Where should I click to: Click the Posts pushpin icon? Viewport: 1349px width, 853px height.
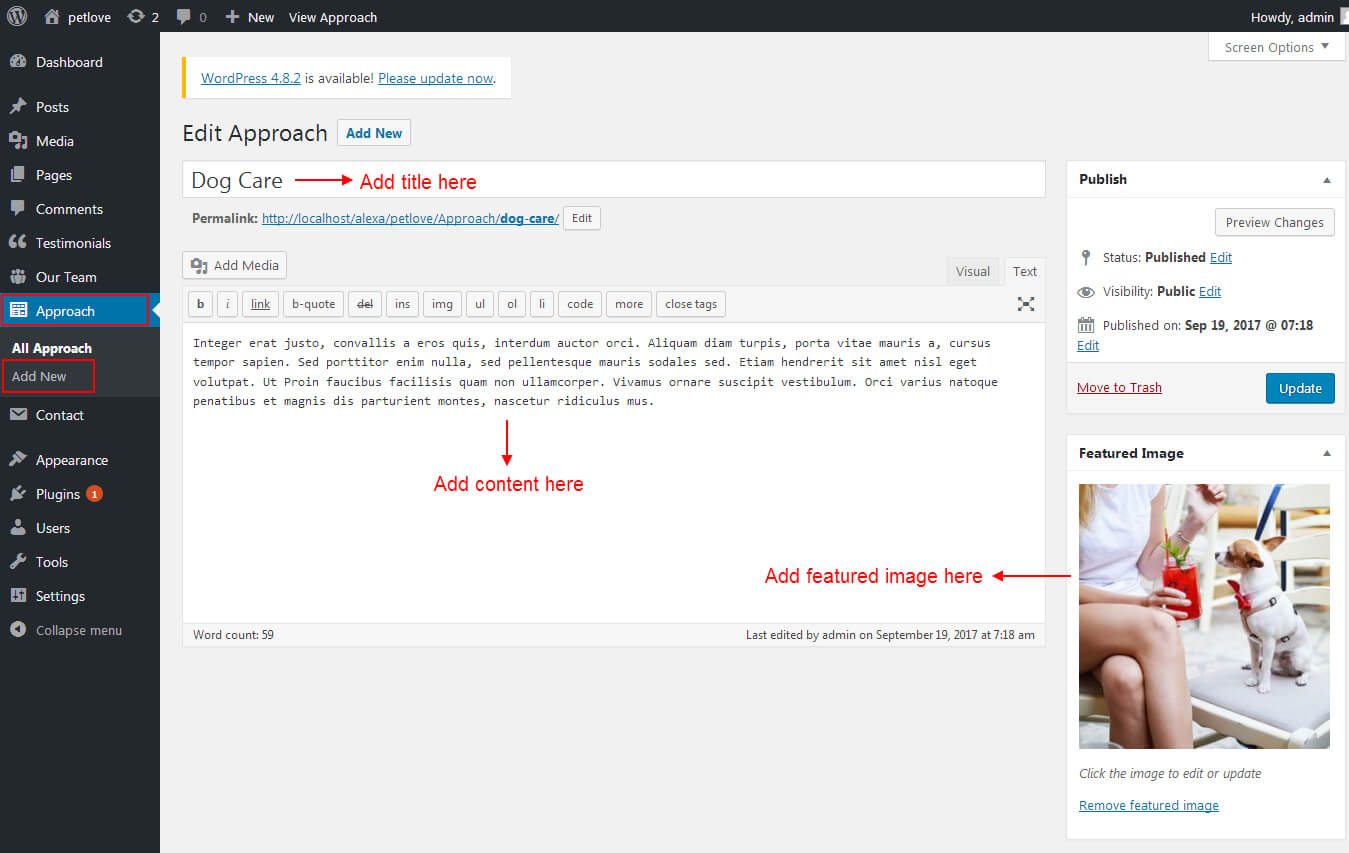point(18,107)
